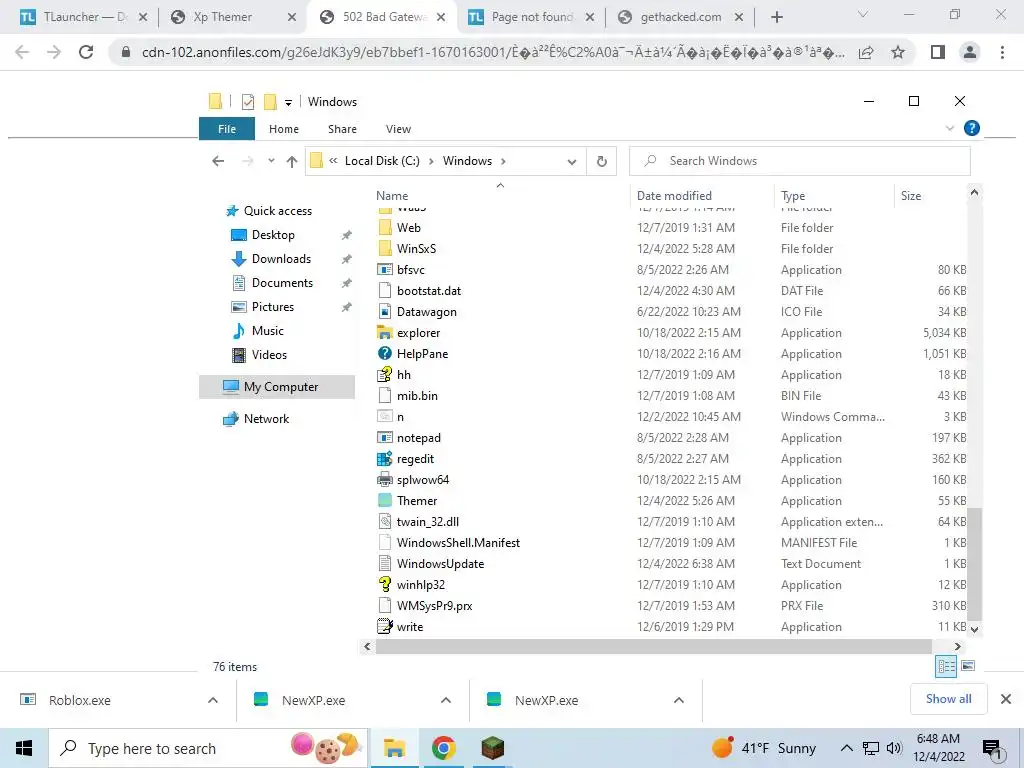The height and width of the screenshot is (768, 1024).
Task: Open second NewXP.exe download options arrow
Action: 679,700
